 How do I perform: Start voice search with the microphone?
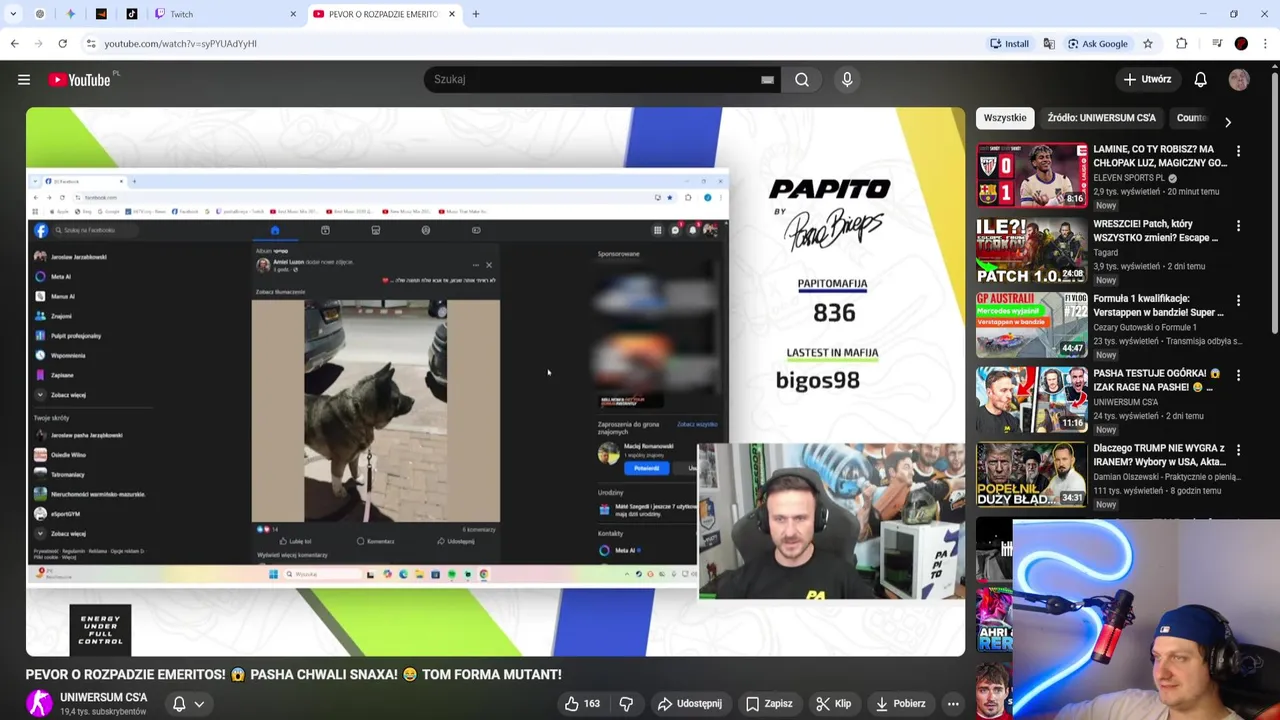pyautogui.click(x=847, y=80)
